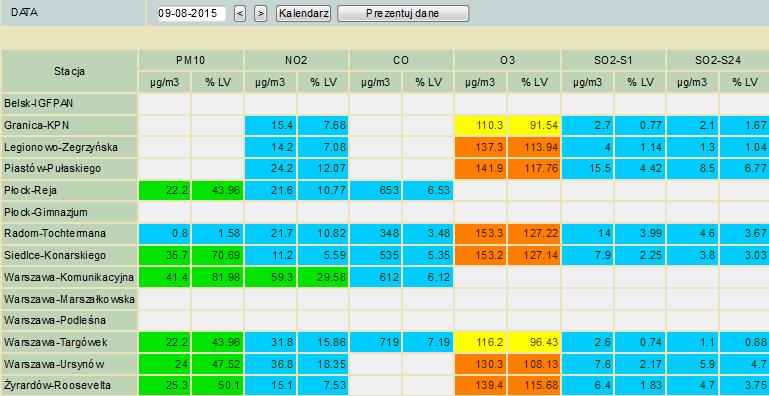Click the PM10 value 25.3 for Żyrardów
Image resolution: width=769 pixels, height=396 pixels.
pyautogui.click(x=164, y=385)
